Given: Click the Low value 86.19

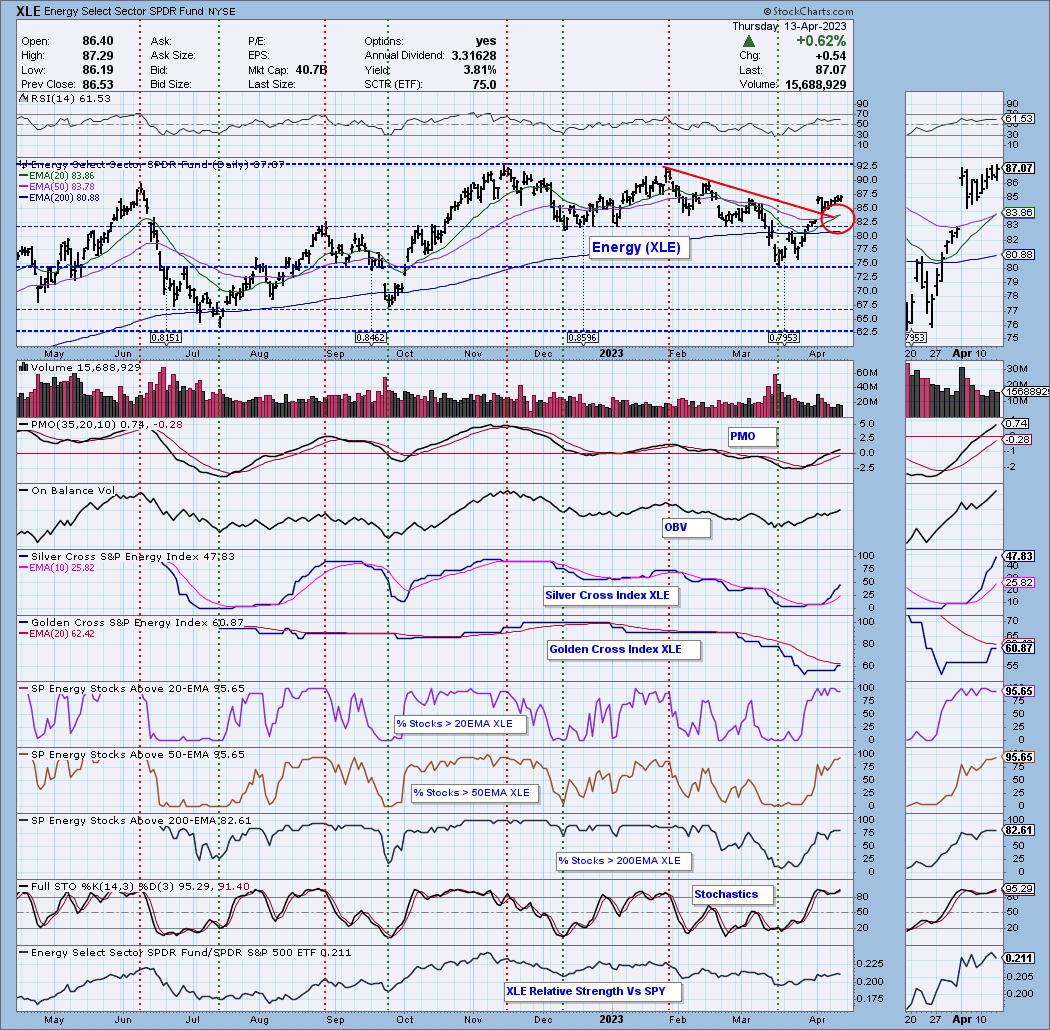Looking at the screenshot, I should pos(97,70).
